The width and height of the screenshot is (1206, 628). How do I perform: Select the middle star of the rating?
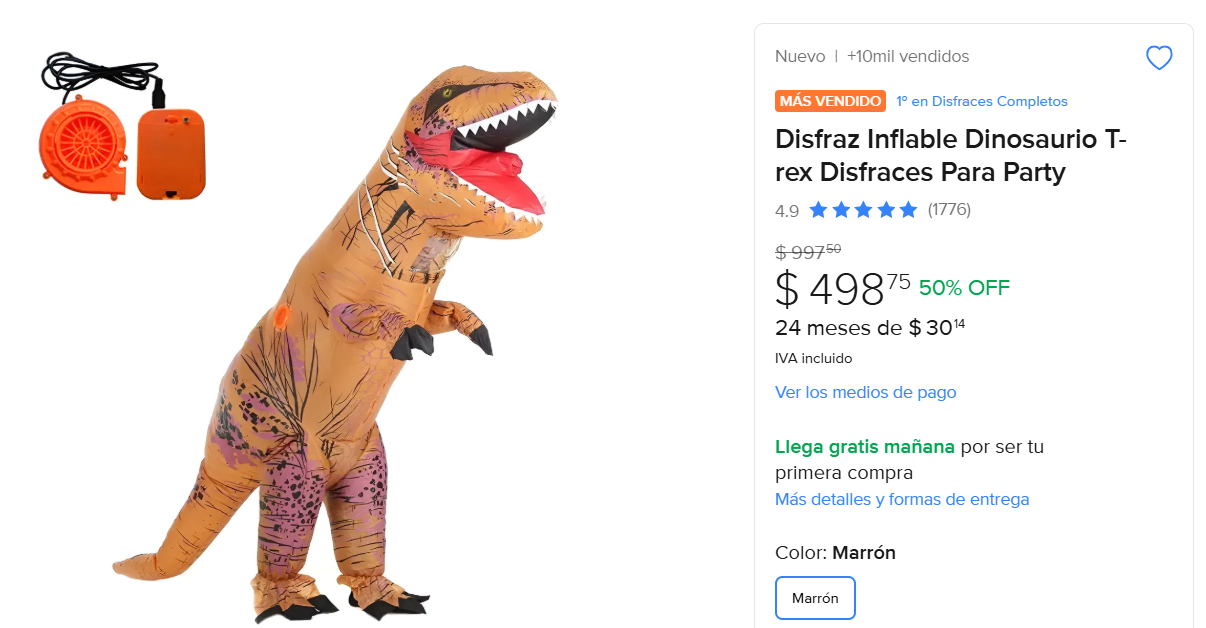862,209
